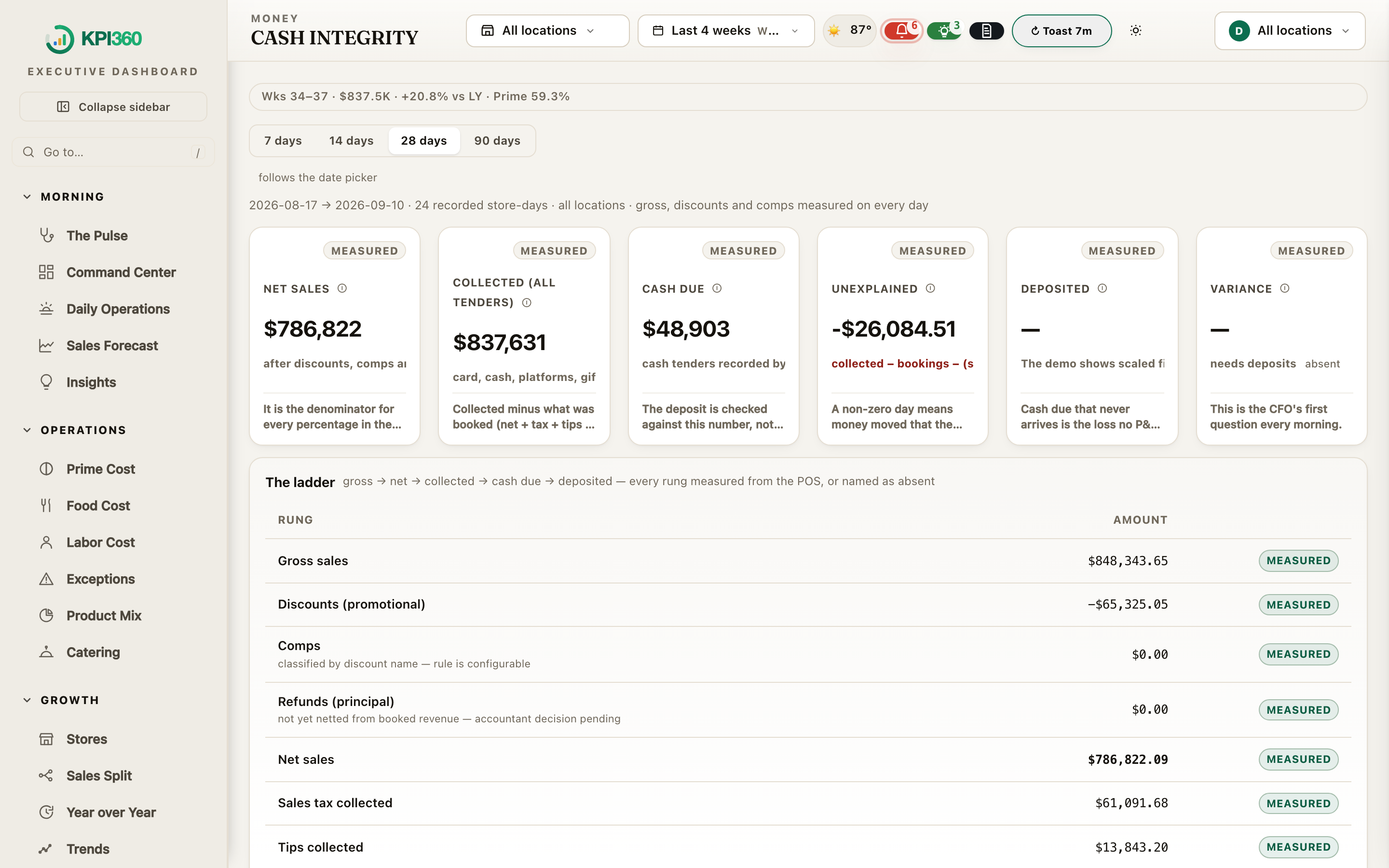Open Trends page
This screenshot has height=868, width=1389.
tap(87, 849)
